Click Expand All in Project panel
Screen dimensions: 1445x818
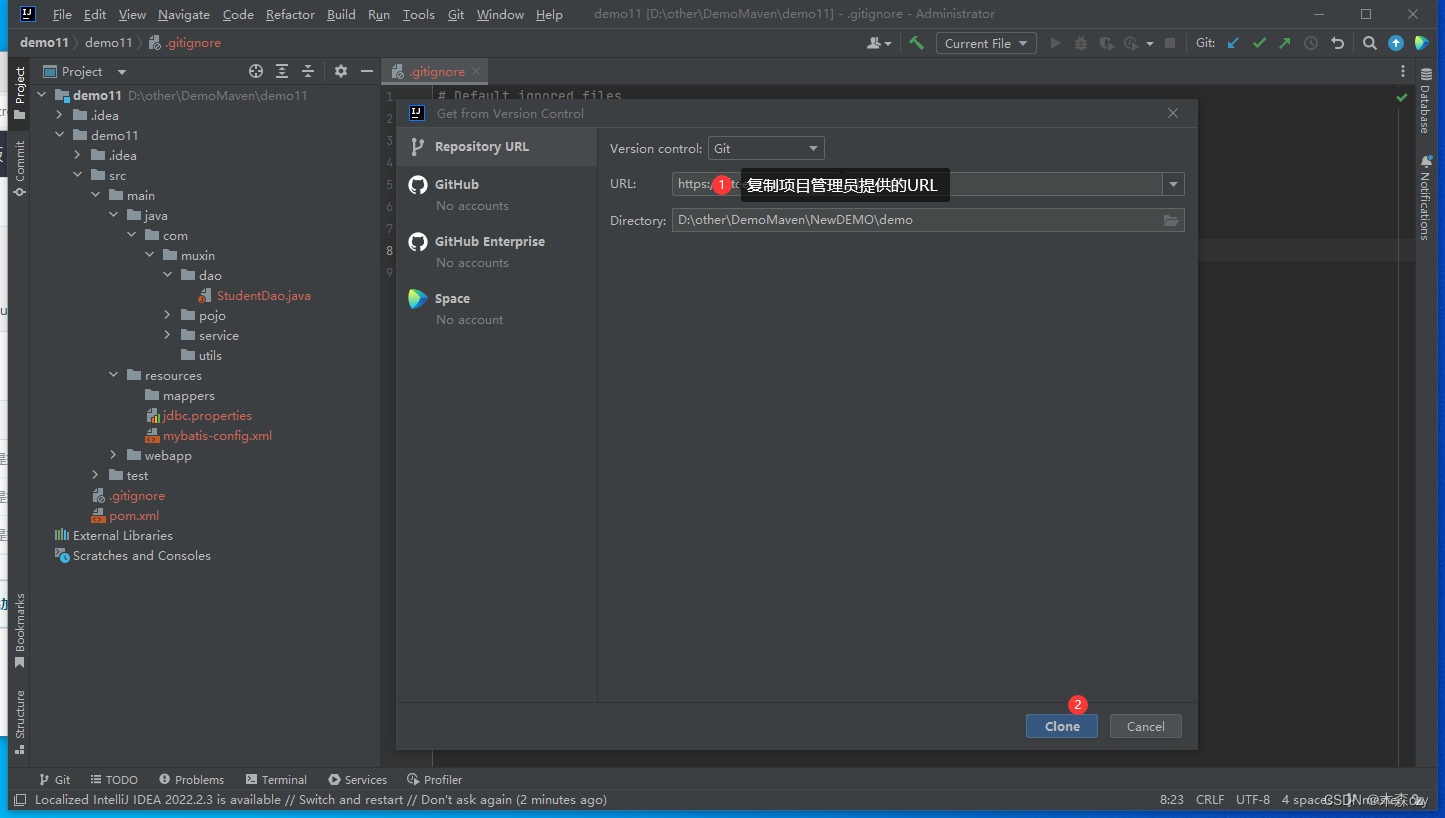282,71
